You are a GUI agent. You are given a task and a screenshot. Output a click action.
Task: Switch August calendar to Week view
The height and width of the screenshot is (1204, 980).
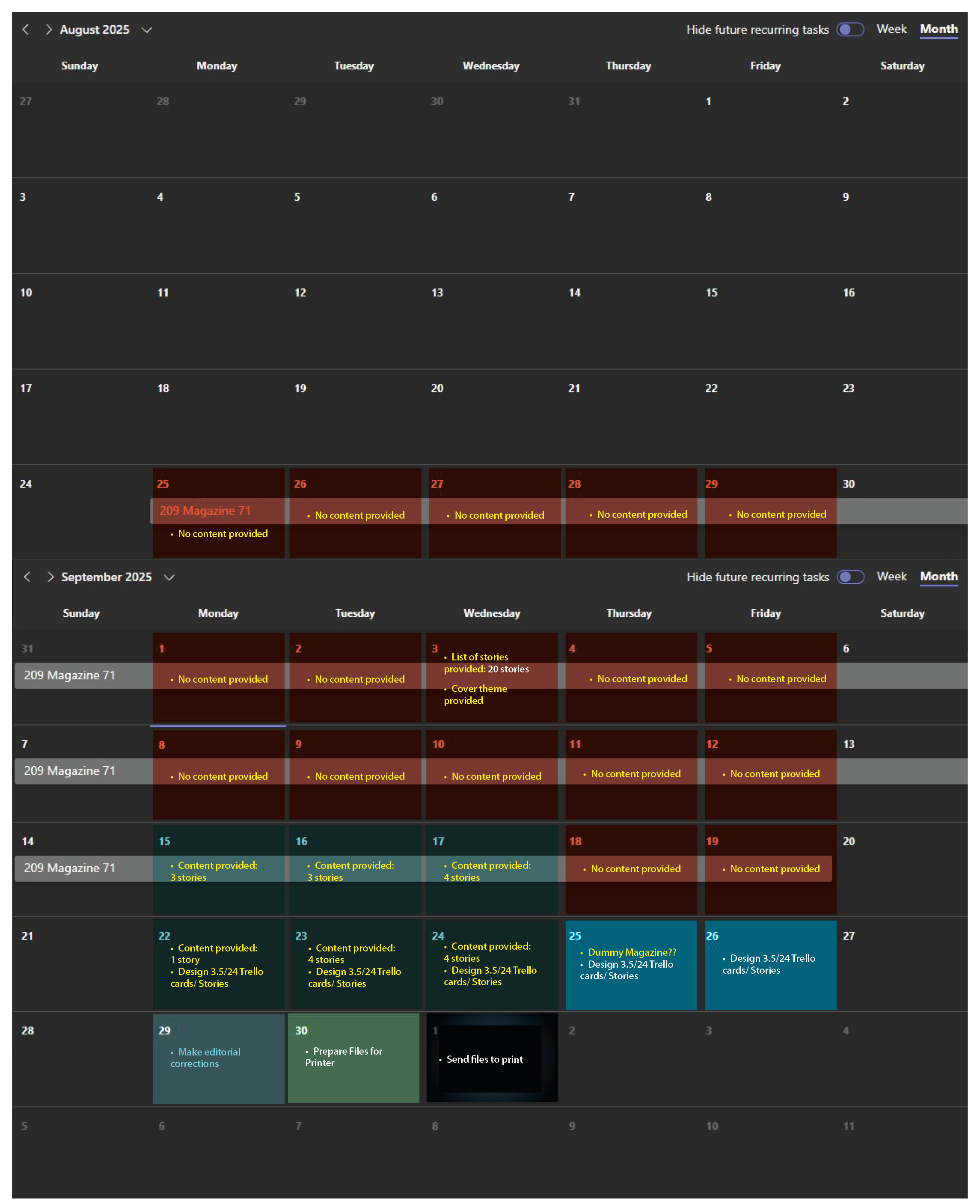point(891,29)
